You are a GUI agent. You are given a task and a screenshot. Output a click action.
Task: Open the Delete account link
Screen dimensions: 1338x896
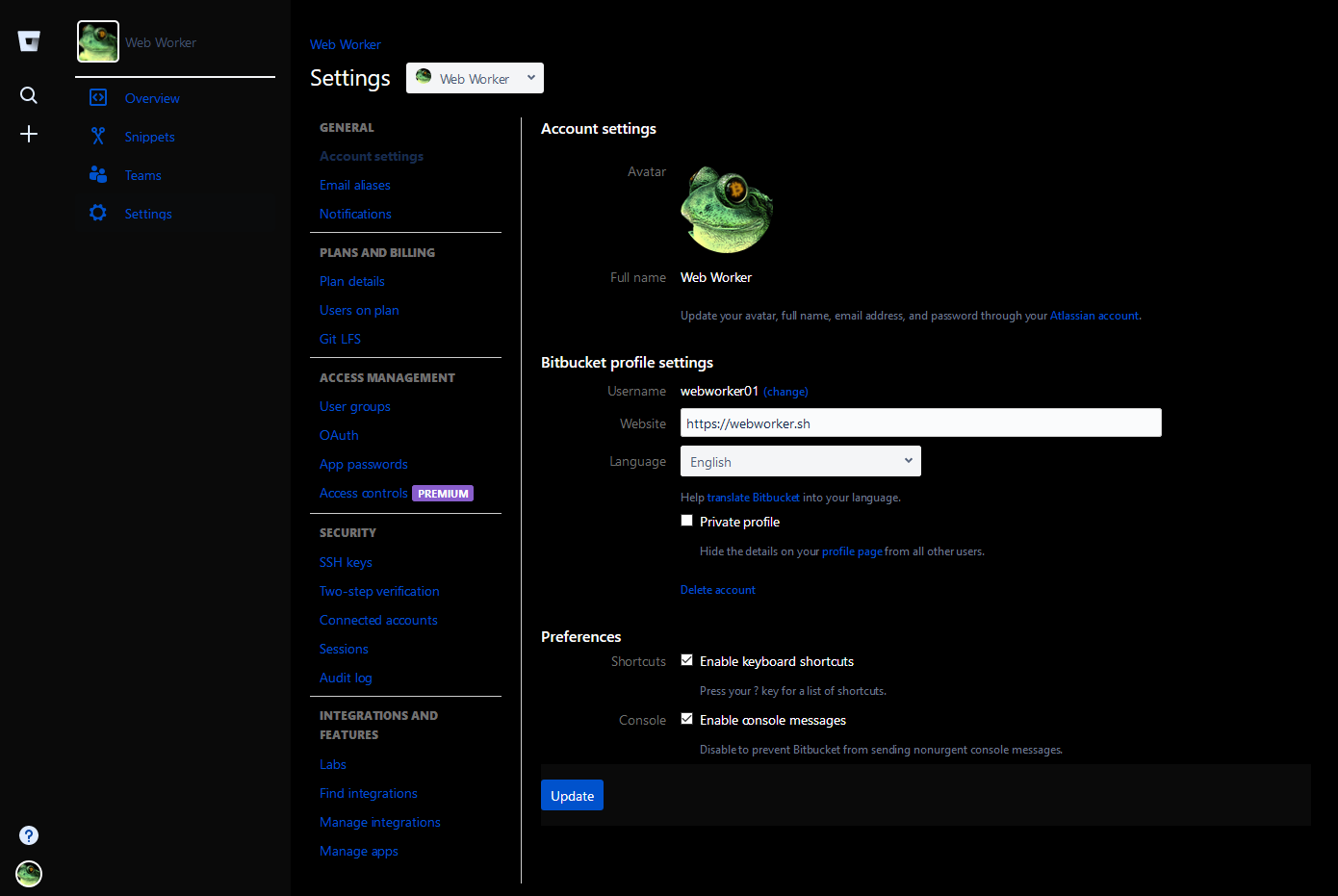[x=717, y=589]
